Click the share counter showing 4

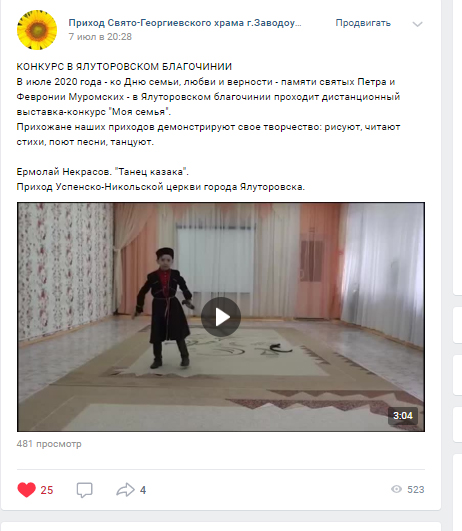coord(143,490)
